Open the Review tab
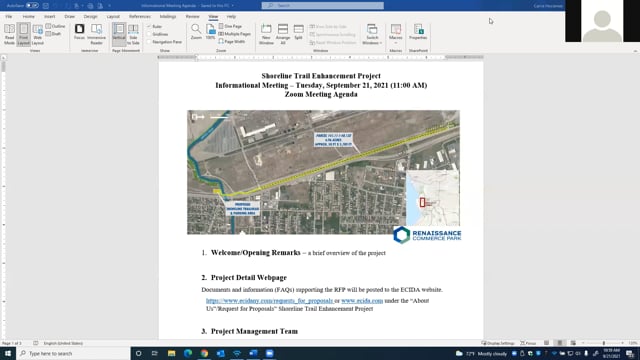Viewport: 640px width, 360px height. point(192,17)
